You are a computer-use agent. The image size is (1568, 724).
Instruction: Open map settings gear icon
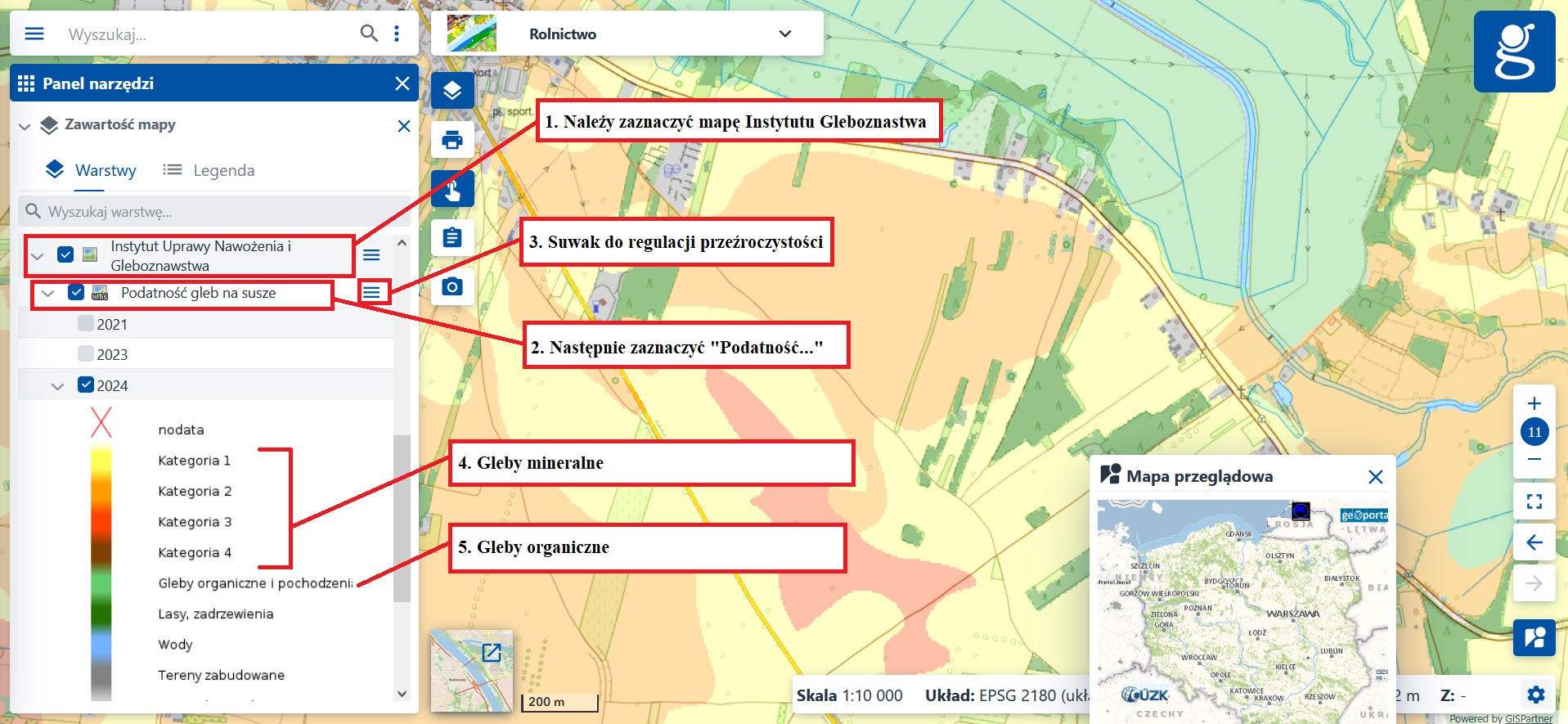1536,695
